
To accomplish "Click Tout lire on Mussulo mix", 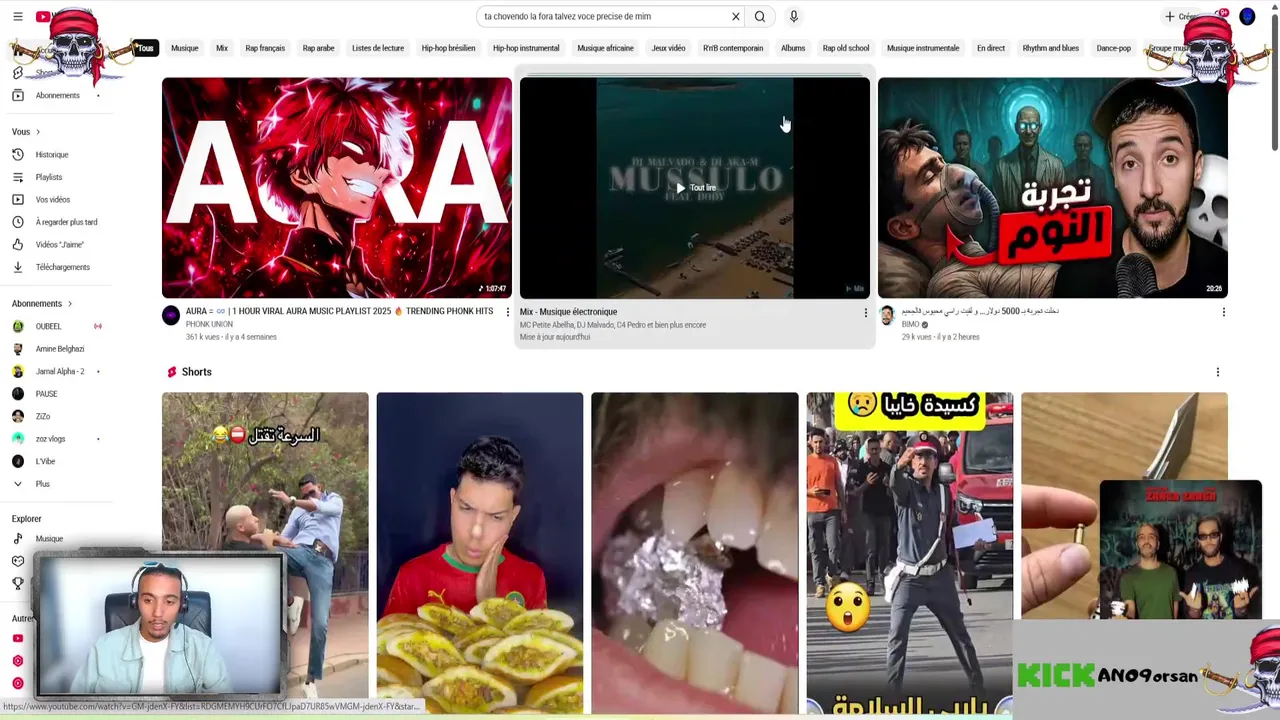I will (x=695, y=188).
